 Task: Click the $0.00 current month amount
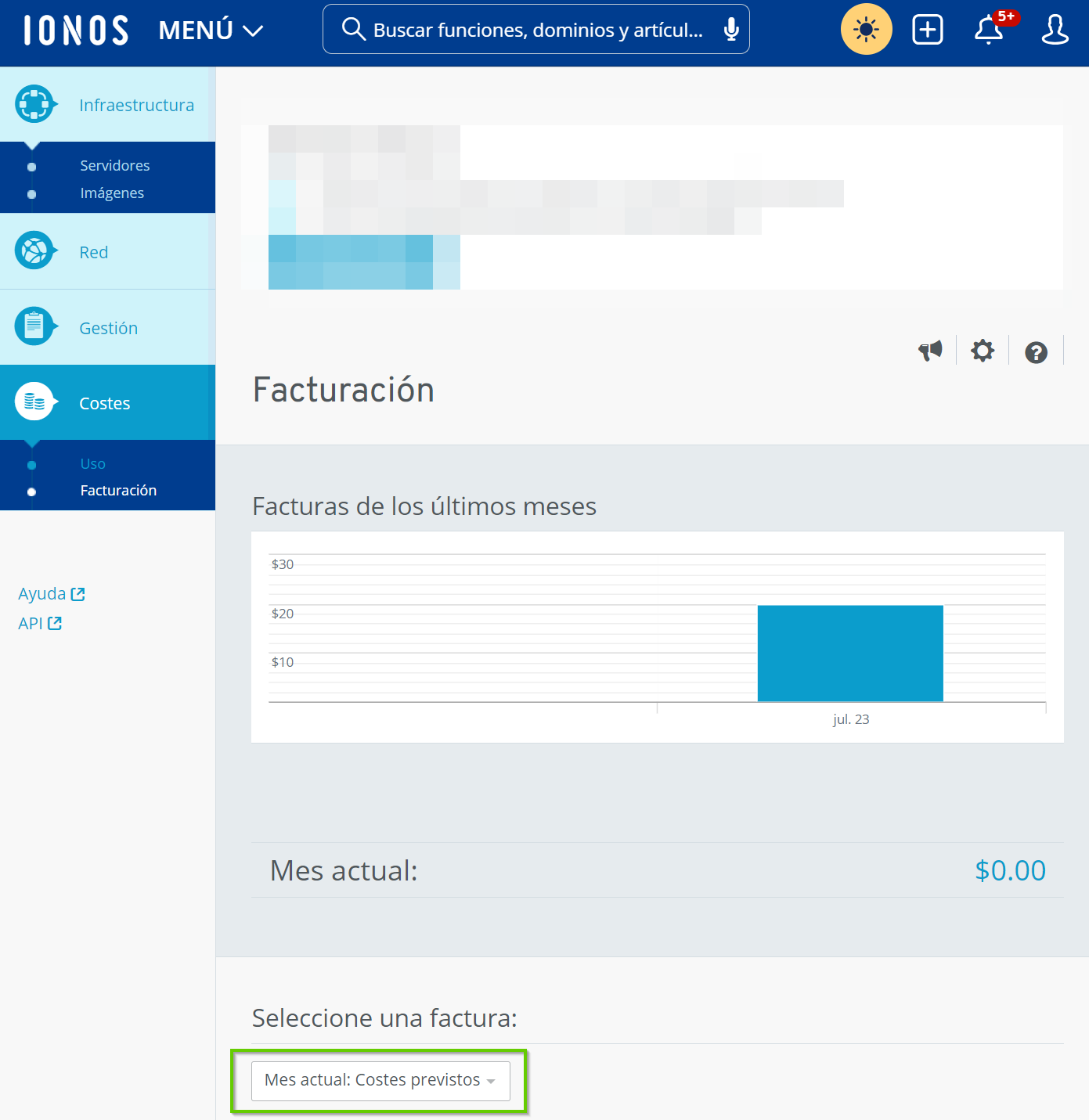[x=1010, y=870]
